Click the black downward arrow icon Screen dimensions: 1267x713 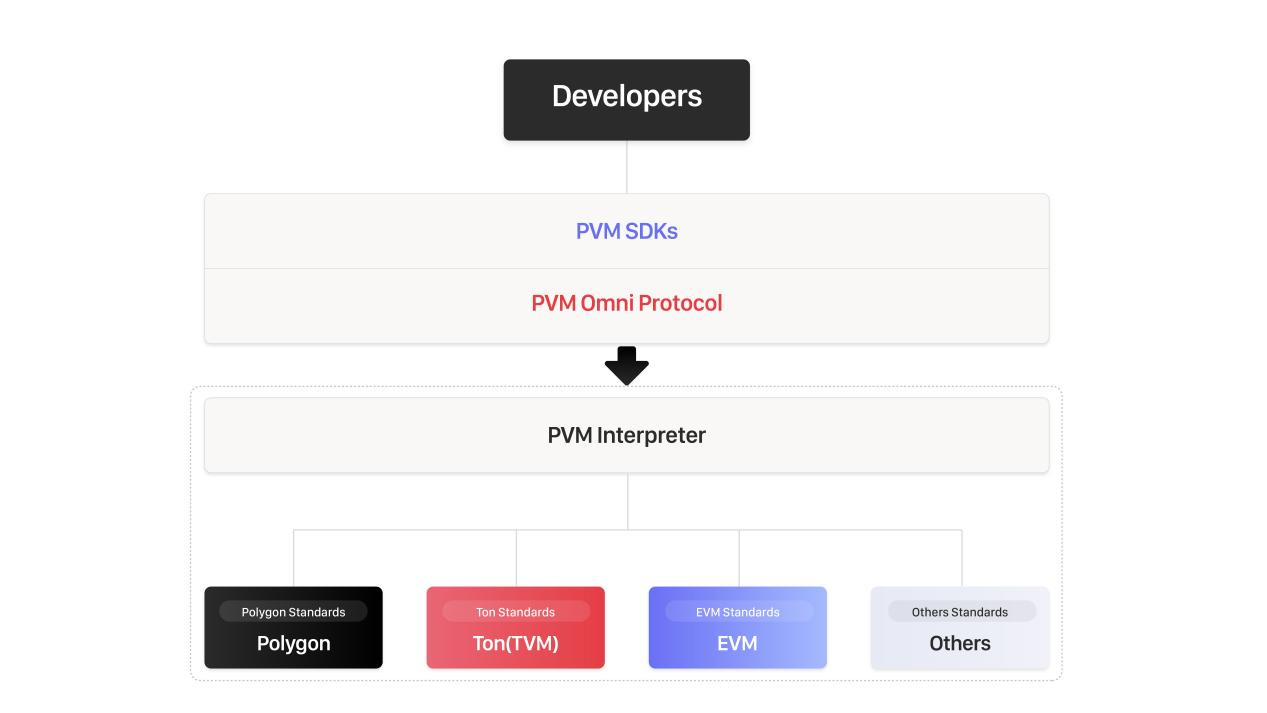point(627,366)
